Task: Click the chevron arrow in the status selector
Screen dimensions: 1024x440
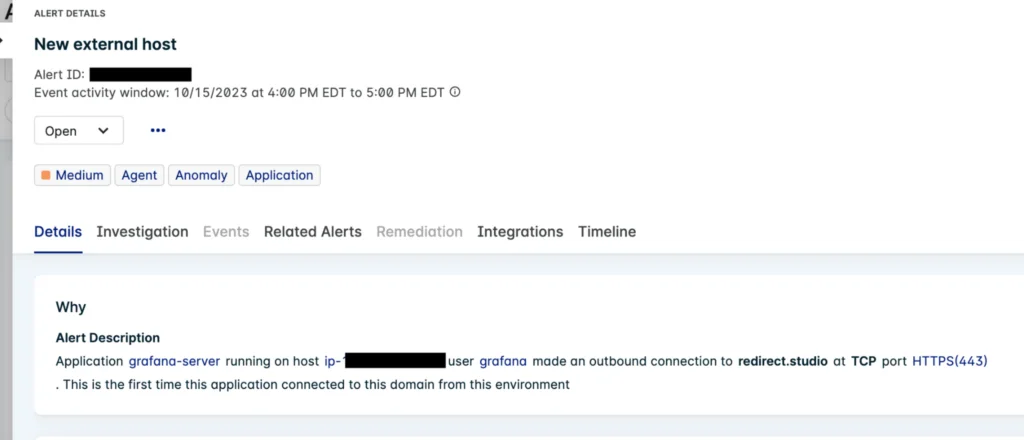Action: coord(103,131)
